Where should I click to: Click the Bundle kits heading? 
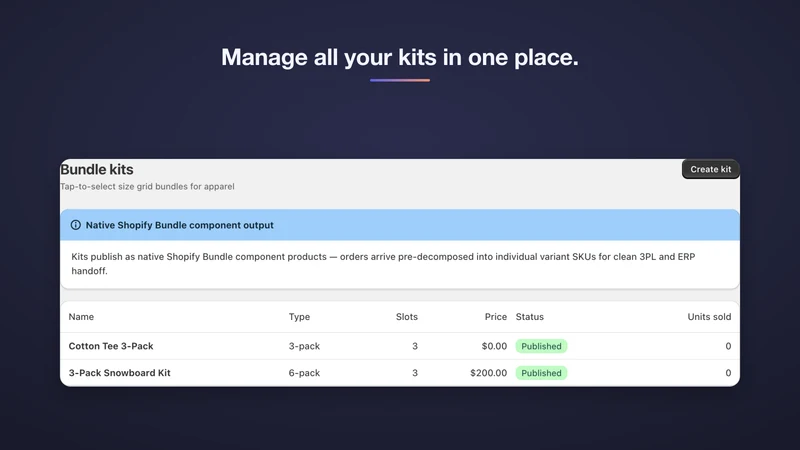coord(97,169)
